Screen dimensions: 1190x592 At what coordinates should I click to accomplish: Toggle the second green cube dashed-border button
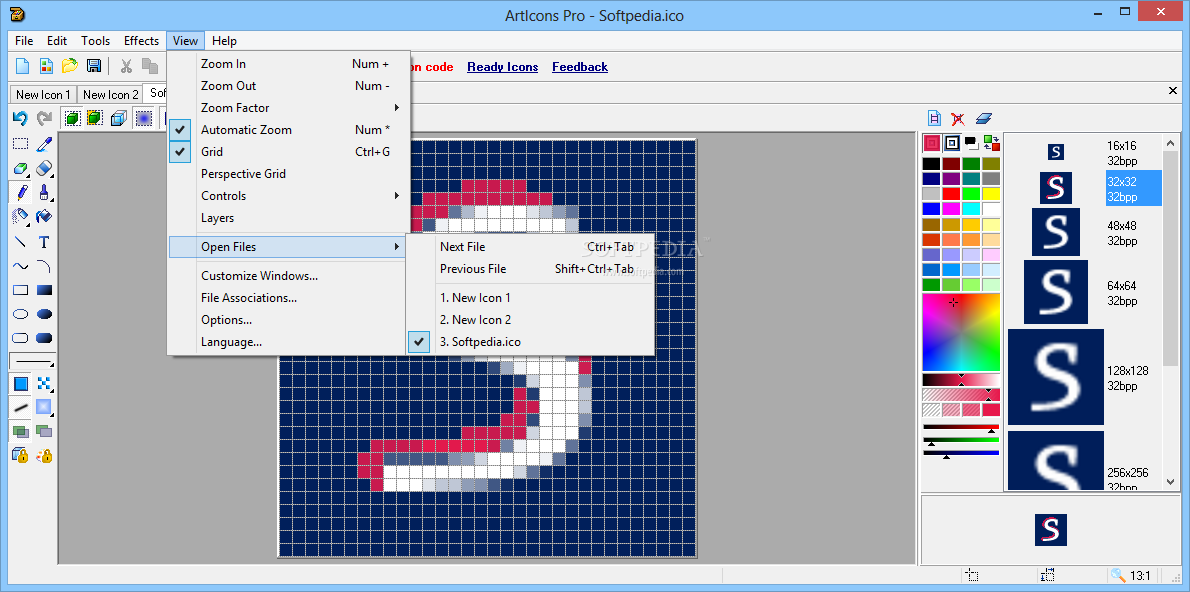click(x=95, y=118)
